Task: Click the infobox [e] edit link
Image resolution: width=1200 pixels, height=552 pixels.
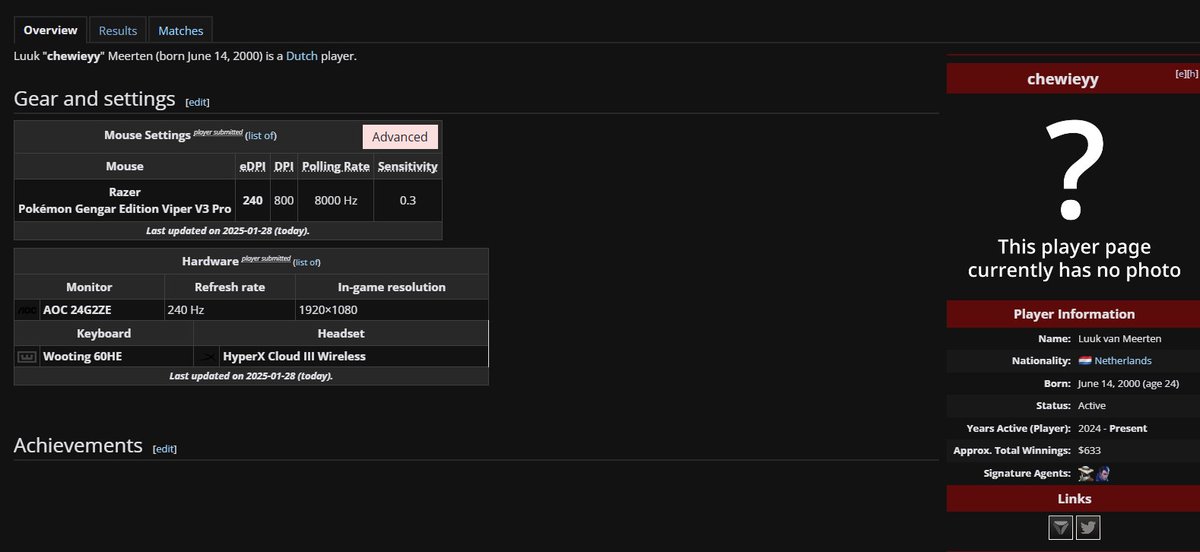Action: pos(1181,74)
